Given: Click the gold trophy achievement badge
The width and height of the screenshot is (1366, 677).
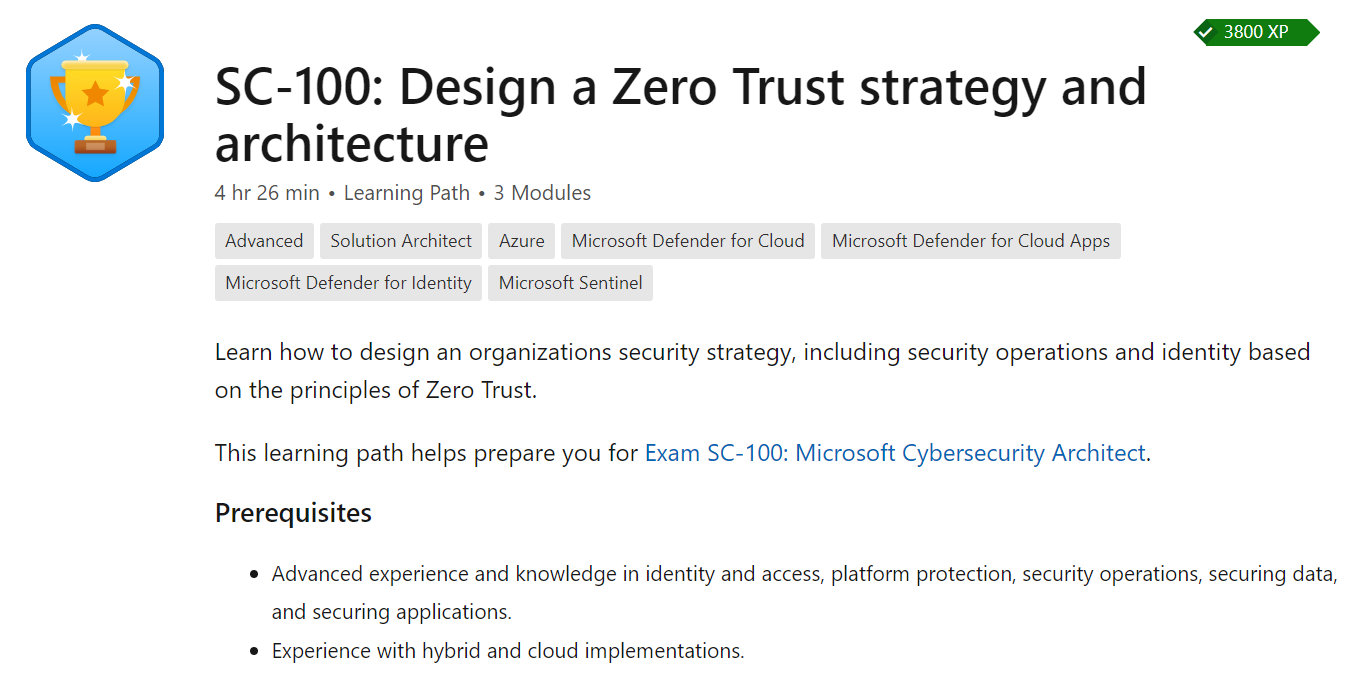Looking at the screenshot, I should pyautogui.click(x=95, y=103).
